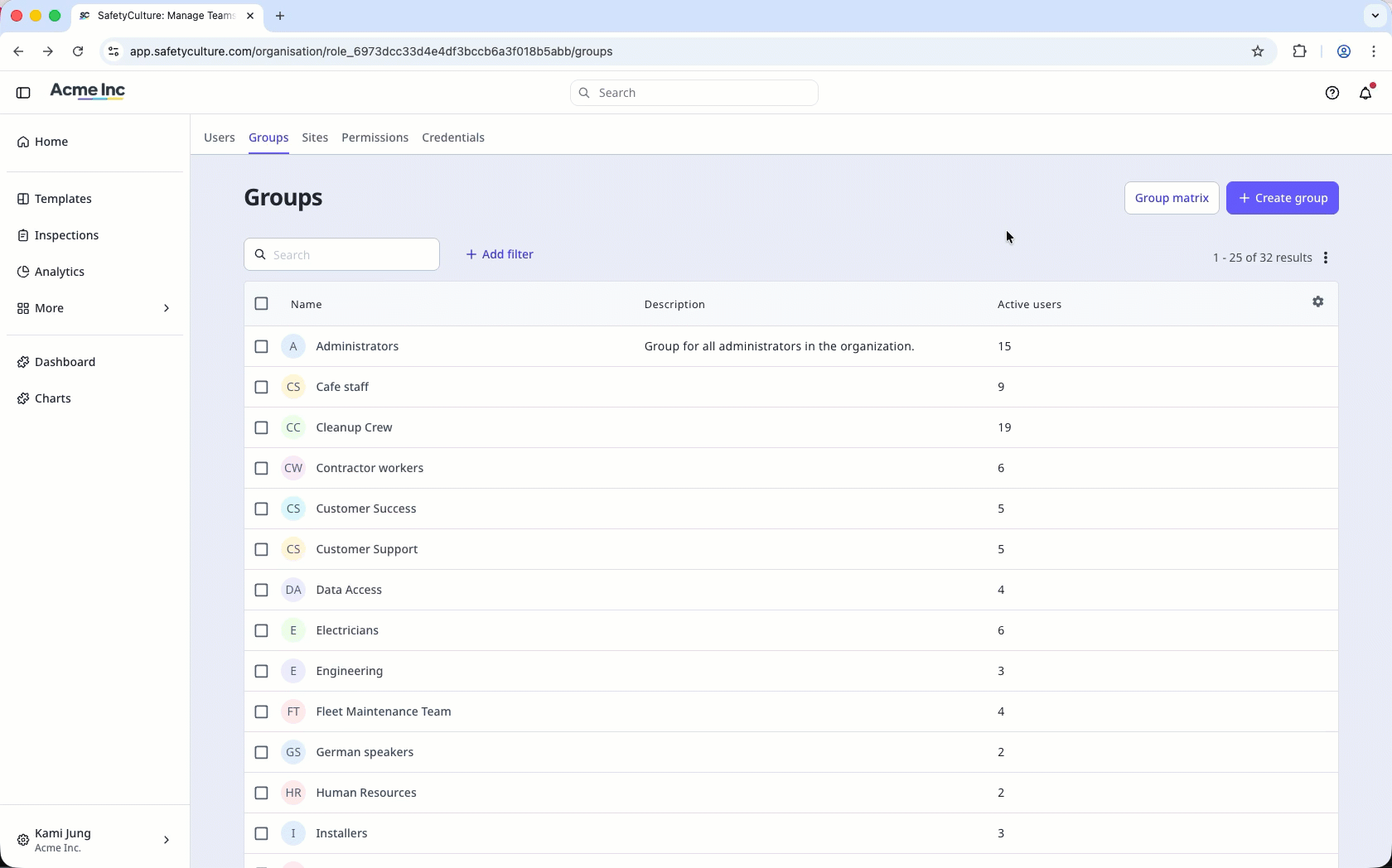Reload the page
This screenshot has width=1392, height=868.
coord(78,51)
